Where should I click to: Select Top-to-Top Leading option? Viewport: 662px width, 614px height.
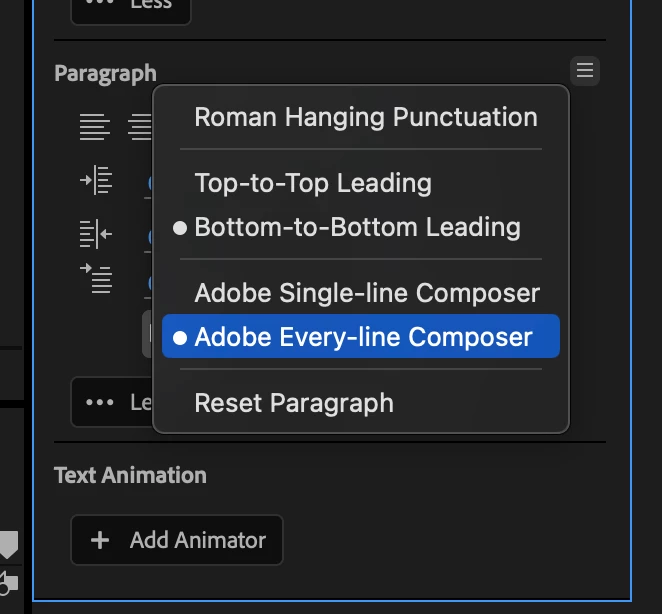click(x=313, y=183)
